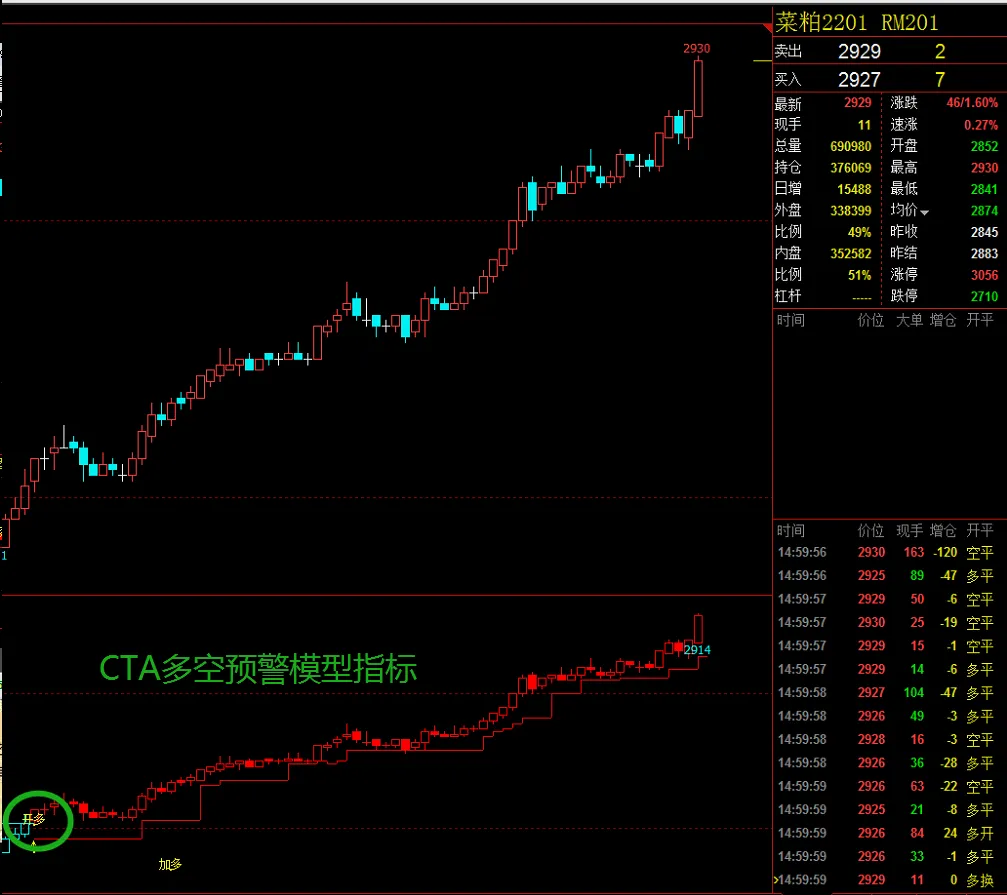Click the 卖出 ask price 2929
The height and width of the screenshot is (895, 1007).
pos(857,51)
